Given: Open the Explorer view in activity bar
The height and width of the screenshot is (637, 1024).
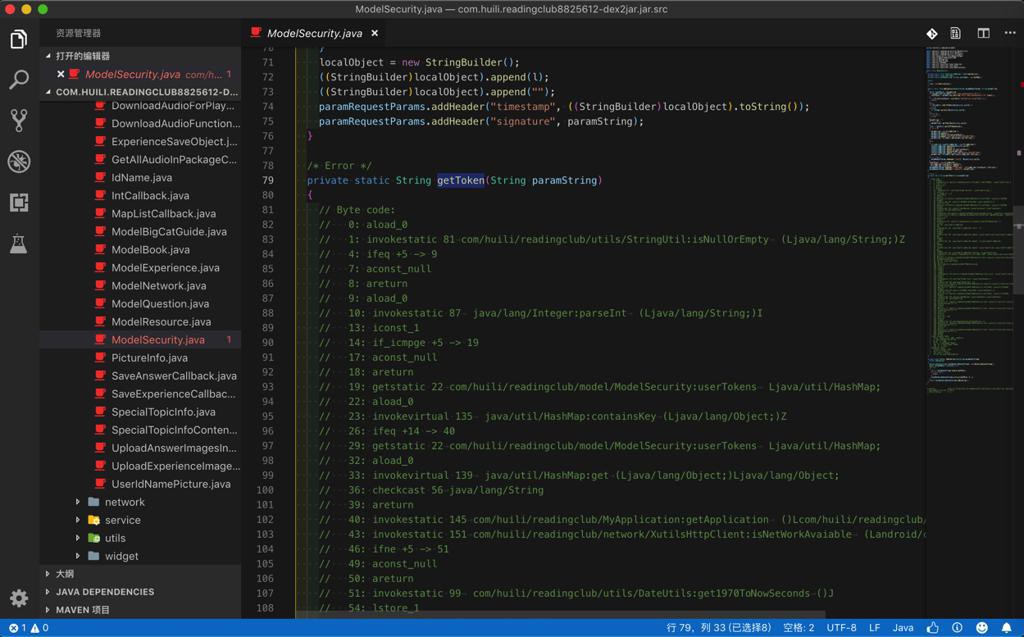Looking at the screenshot, I should [x=19, y=40].
